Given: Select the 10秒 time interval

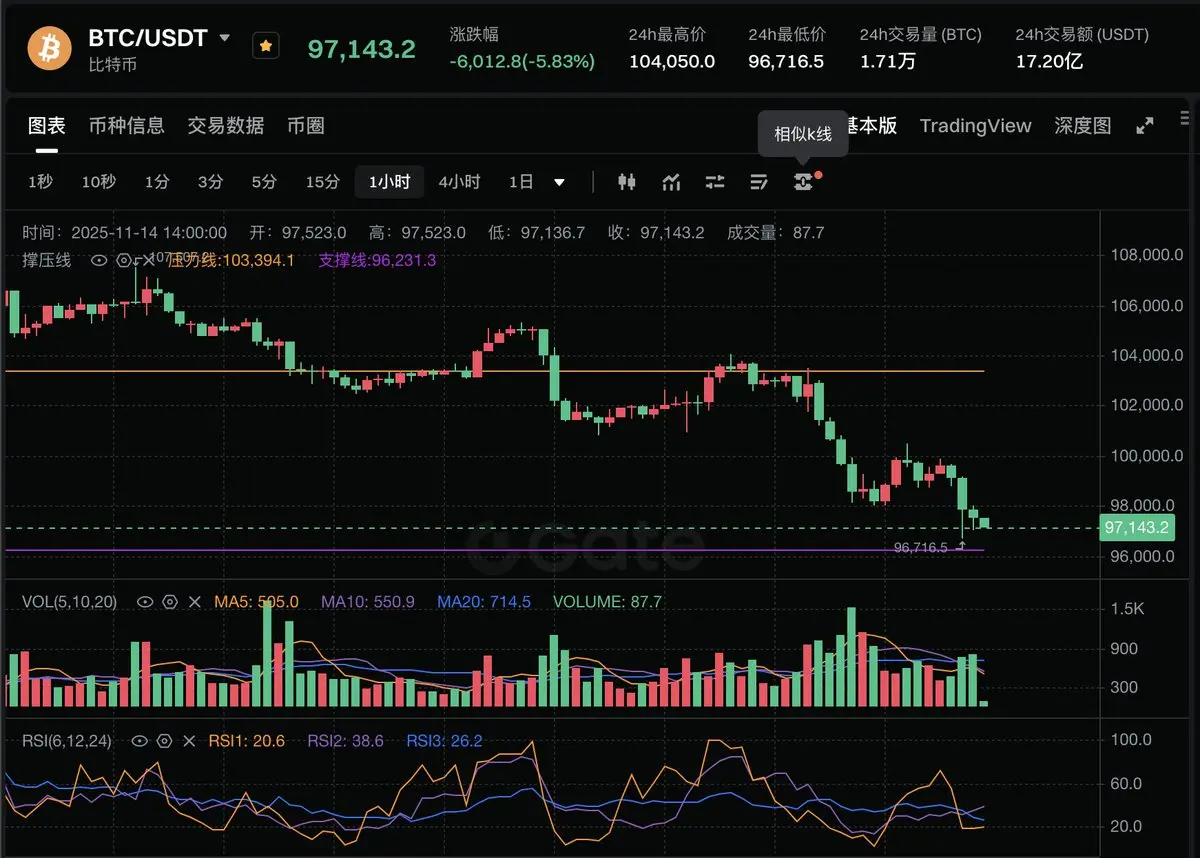Looking at the screenshot, I should [x=98, y=182].
